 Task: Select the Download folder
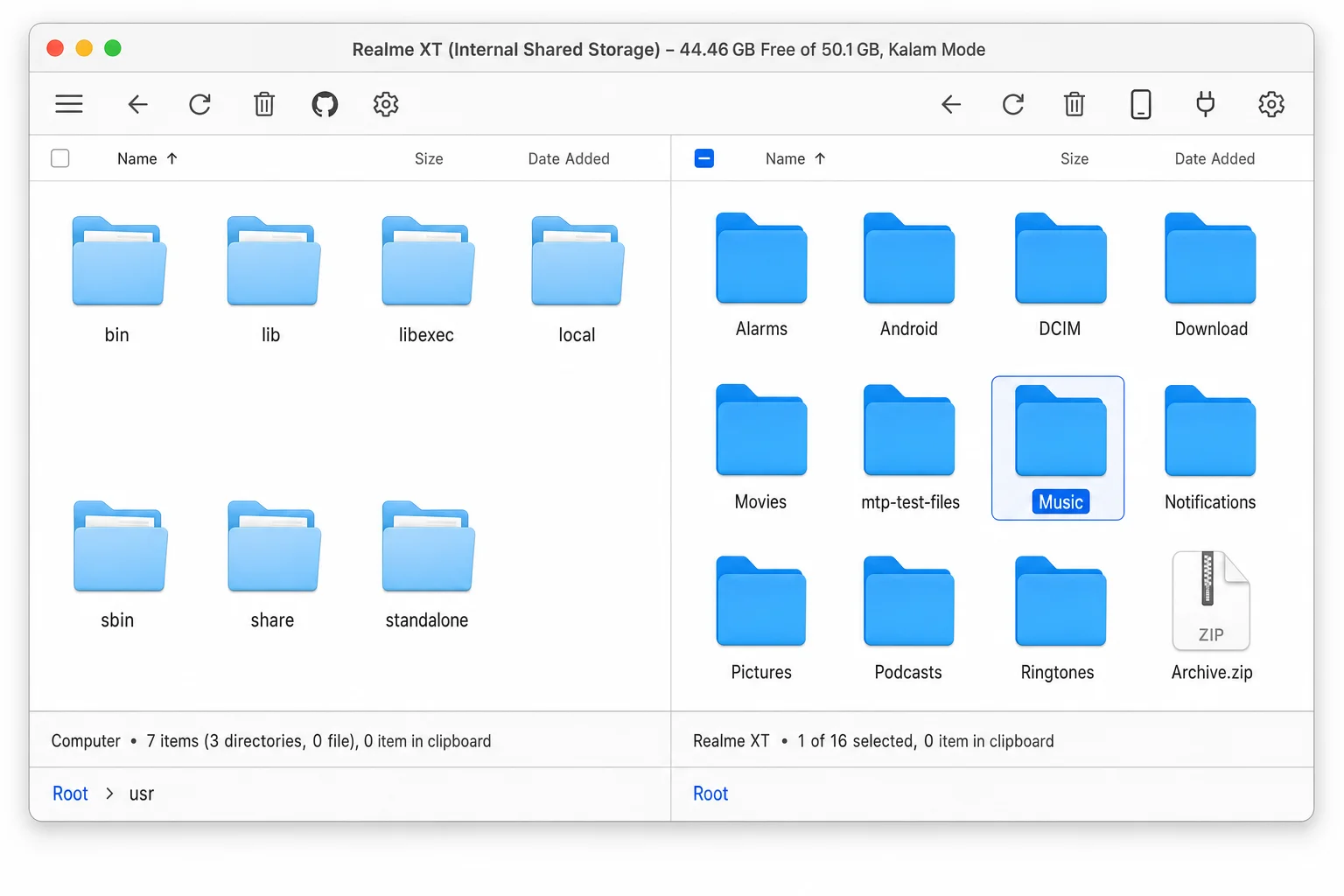click(x=1211, y=275)
